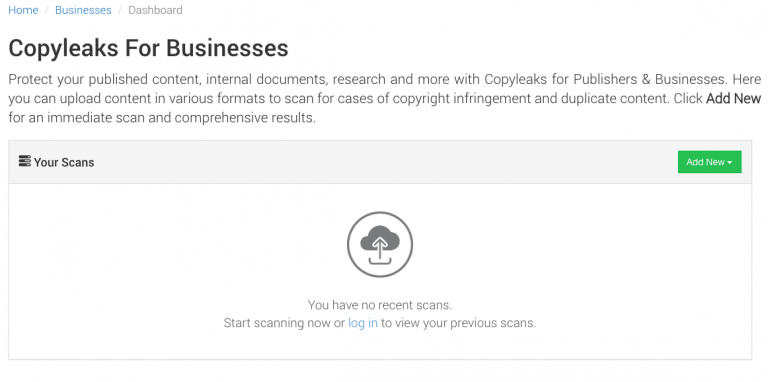Expand the Add New dropdown caret
The image size is (768, 382).
pos(730,163)
